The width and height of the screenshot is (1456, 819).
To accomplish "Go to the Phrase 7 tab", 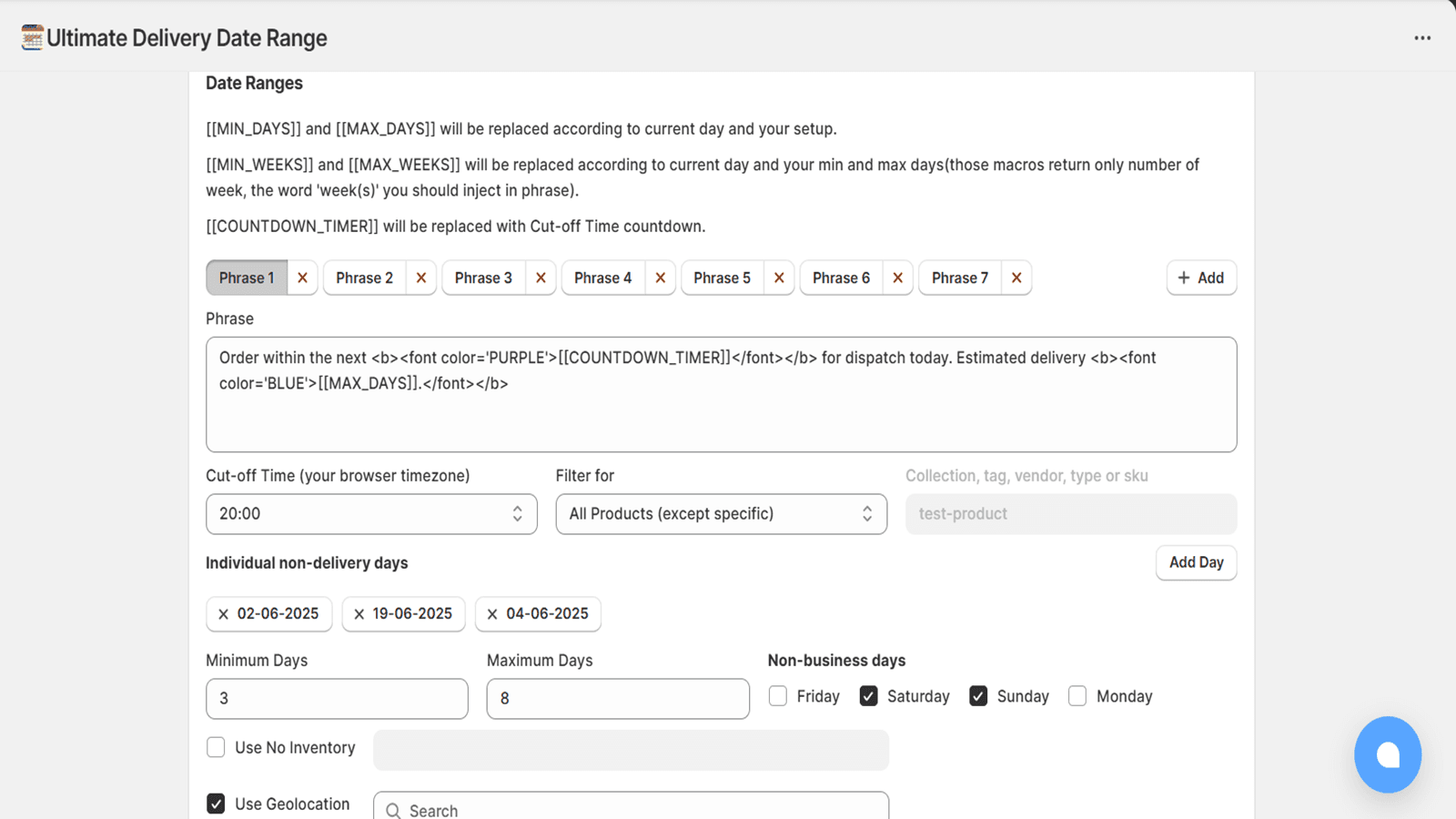I will tap(960, 278).
